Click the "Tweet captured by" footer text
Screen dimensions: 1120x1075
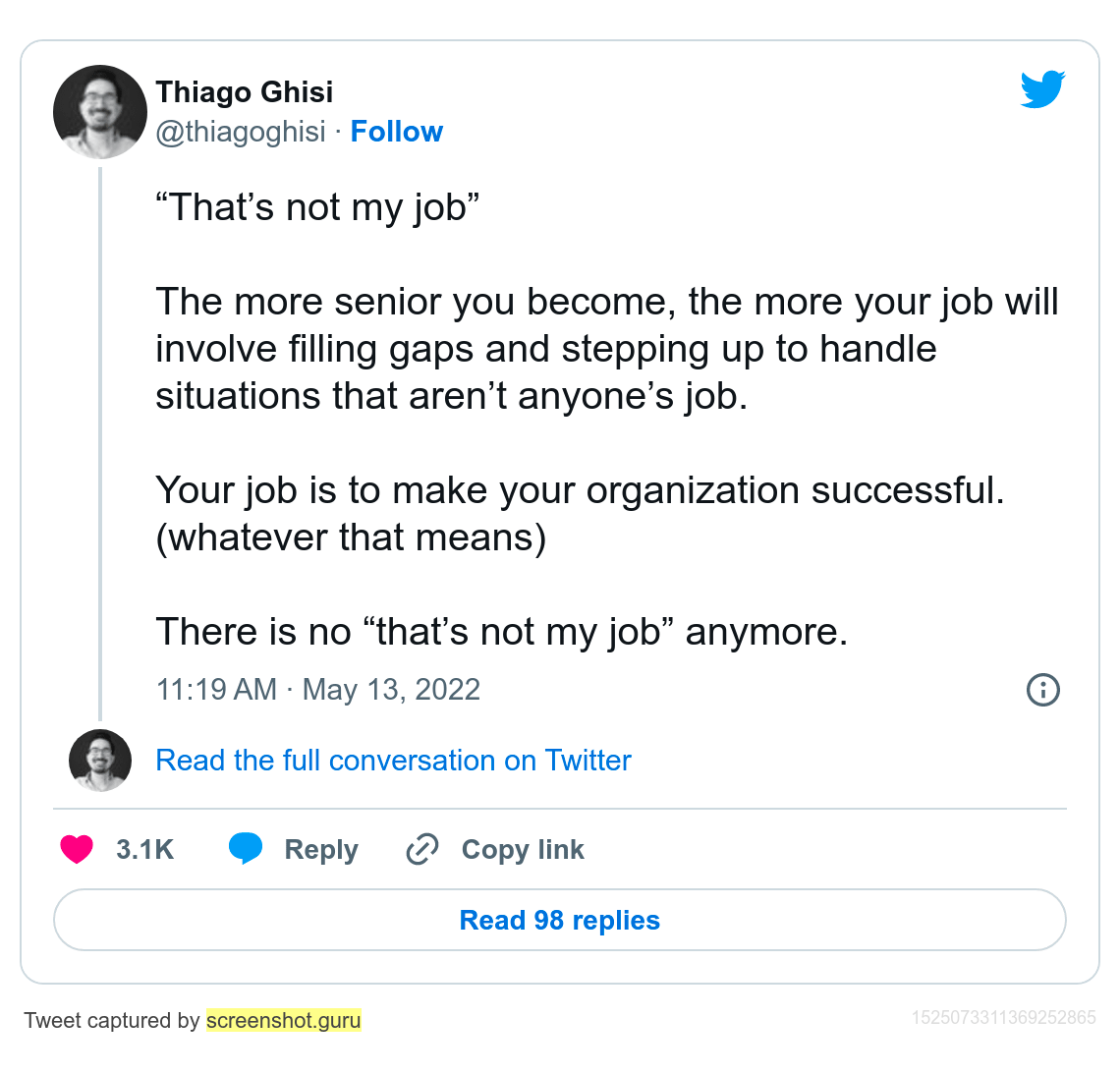[112, 1021]
